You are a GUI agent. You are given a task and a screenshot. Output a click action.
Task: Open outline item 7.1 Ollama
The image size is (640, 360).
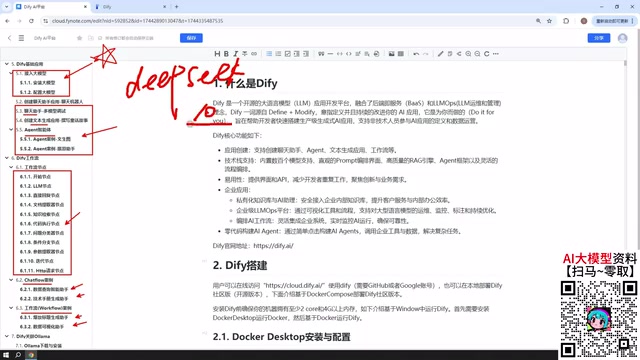pos(39,346)
